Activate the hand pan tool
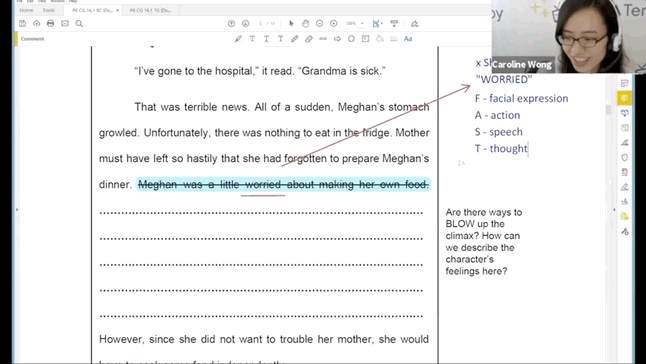The height and width of the screenshot is (364, 646). coord(305,23)
